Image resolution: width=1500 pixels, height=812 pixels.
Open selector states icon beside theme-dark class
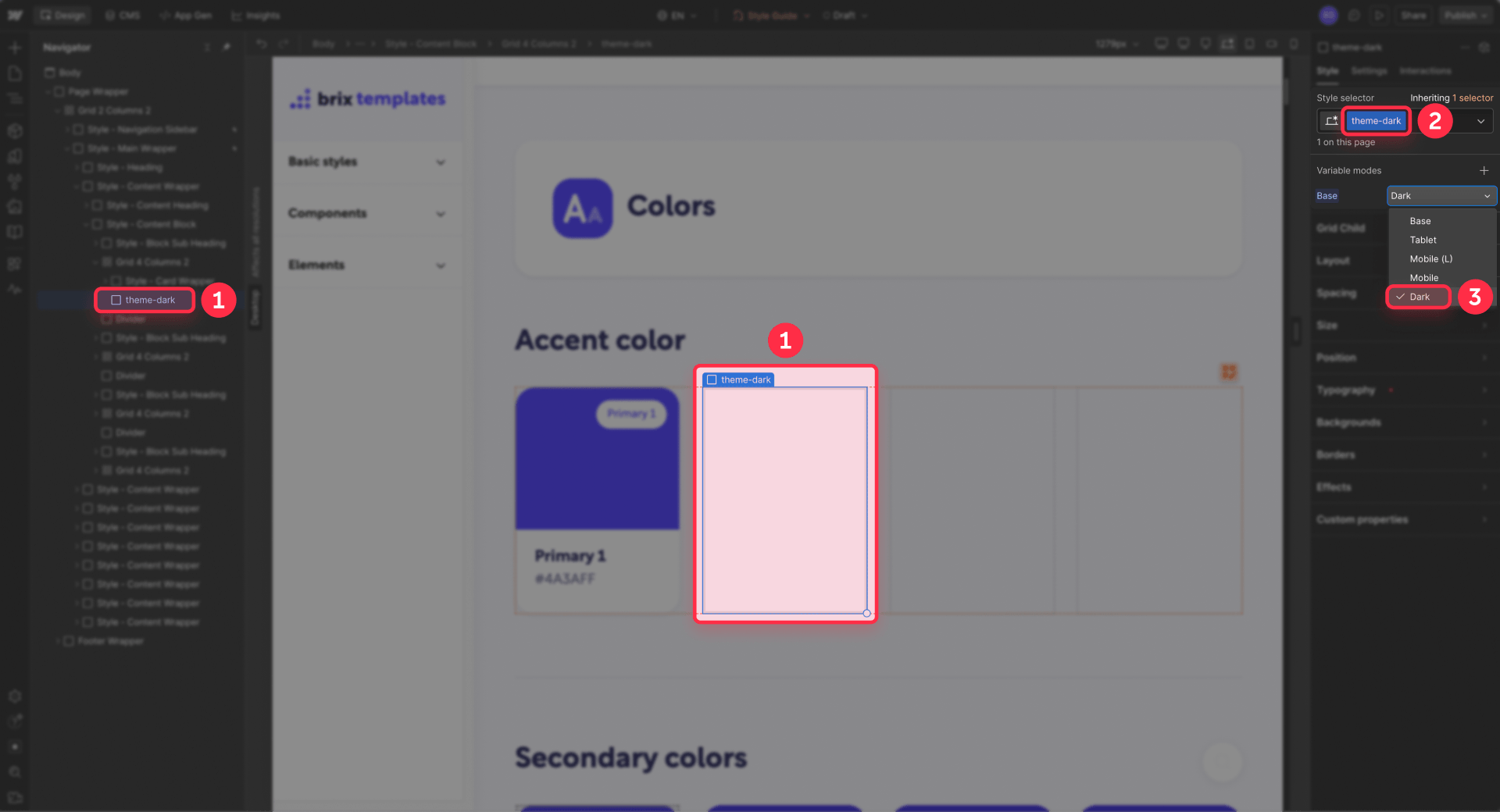(x=1331, y=121)
